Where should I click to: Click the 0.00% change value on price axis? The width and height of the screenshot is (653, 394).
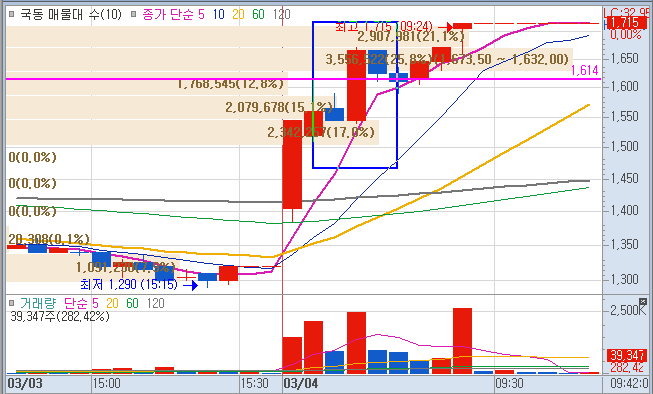[x=626, y=34]
